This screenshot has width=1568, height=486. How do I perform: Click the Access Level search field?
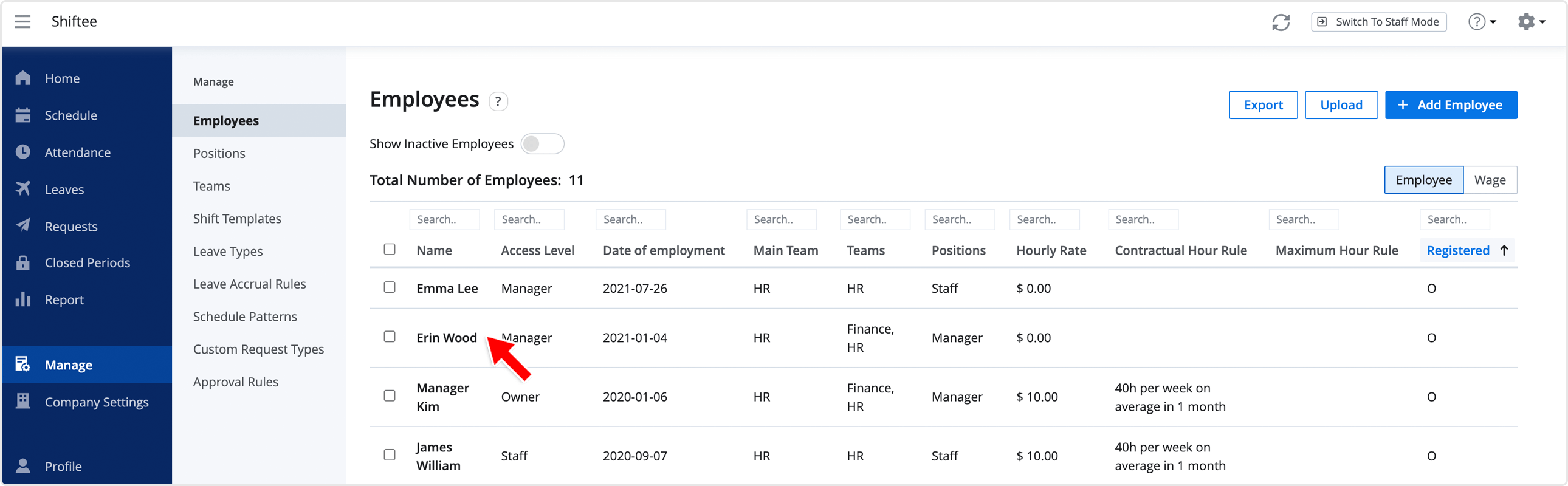coord(529,219)
